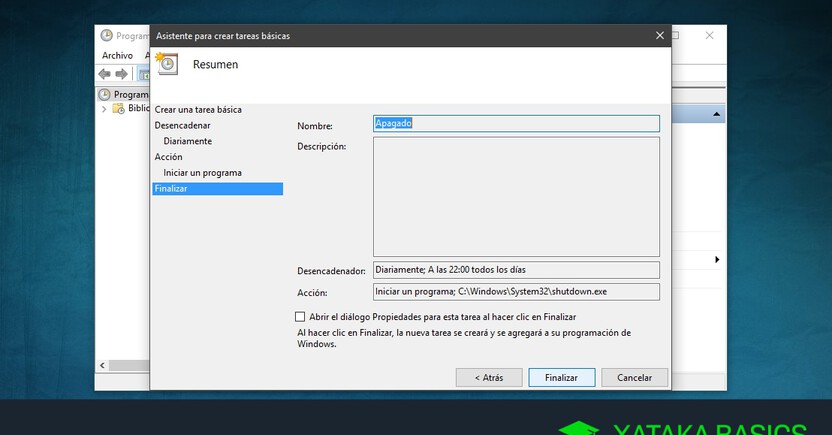This screenshot has height=435, width=832.
Task: Close the basic task wizard dialog
Action: click(659, 35)
